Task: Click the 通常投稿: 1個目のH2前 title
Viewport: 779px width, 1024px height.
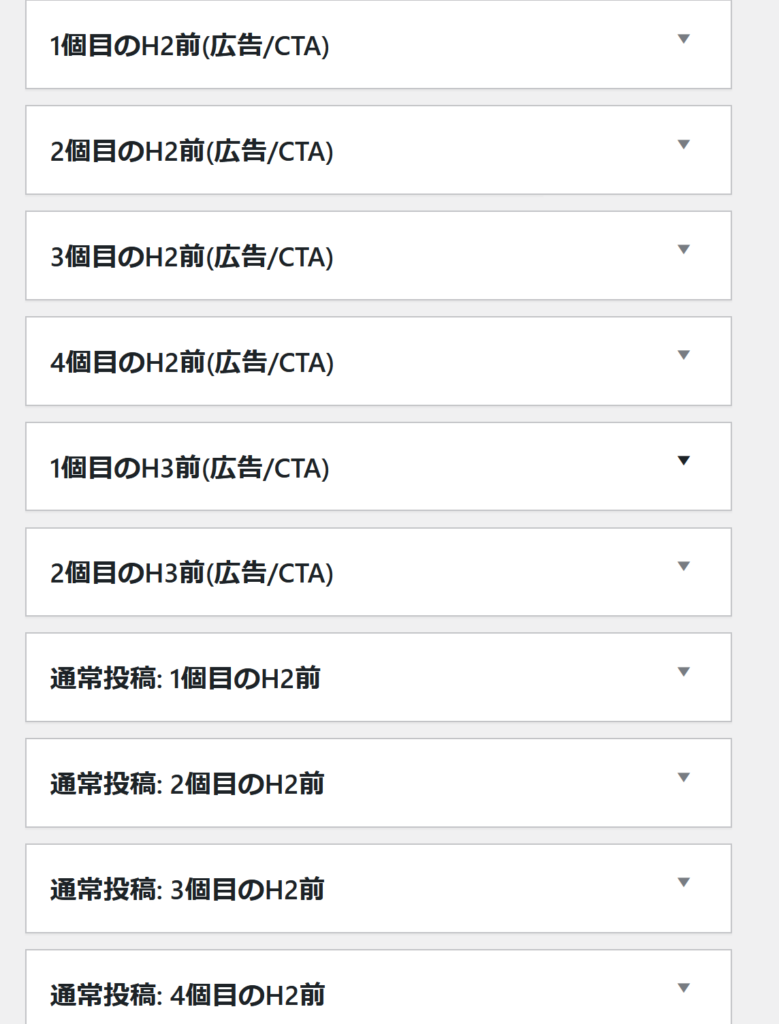Action: [185, 679]
